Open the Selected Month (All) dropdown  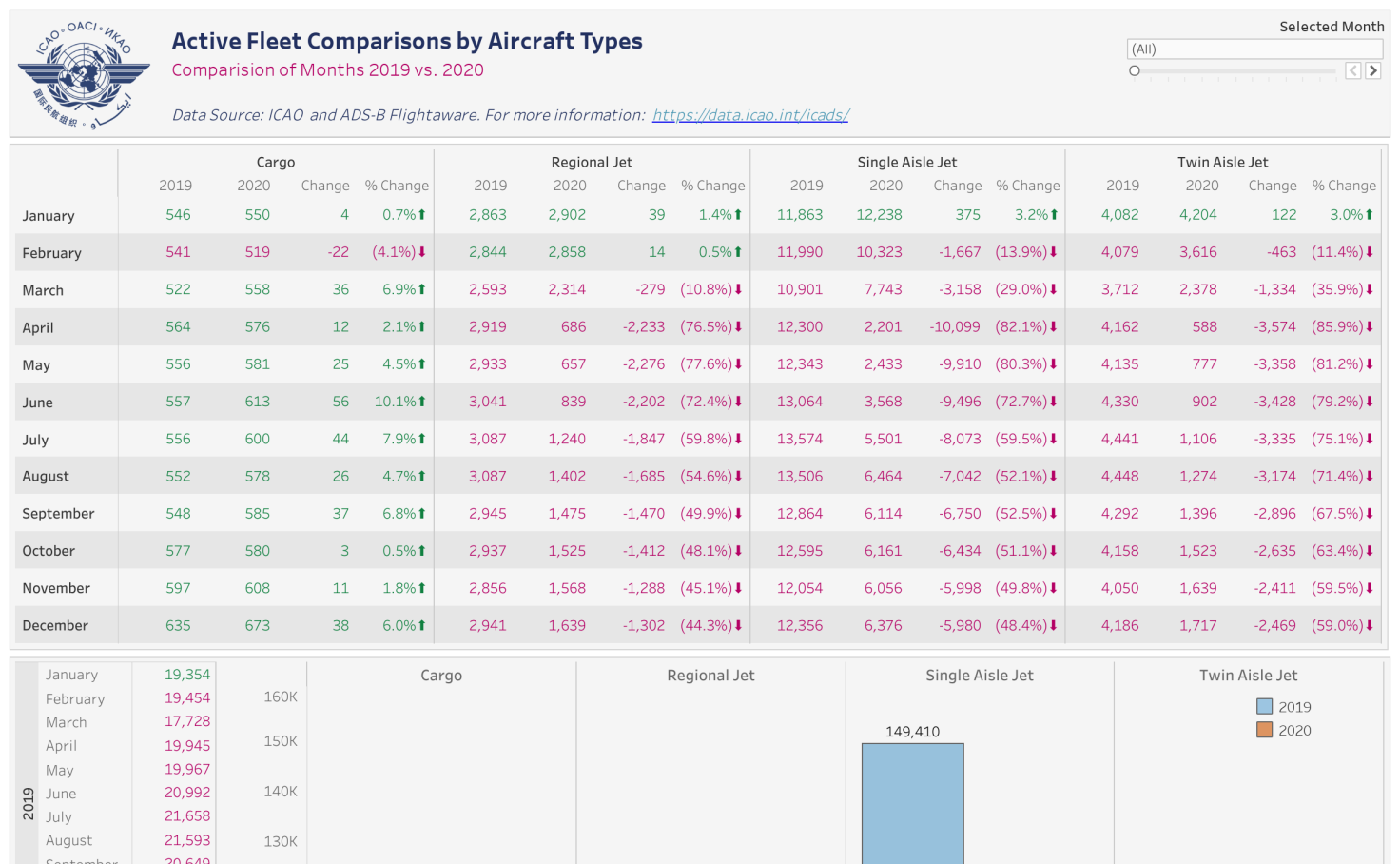click(1254, 49)
